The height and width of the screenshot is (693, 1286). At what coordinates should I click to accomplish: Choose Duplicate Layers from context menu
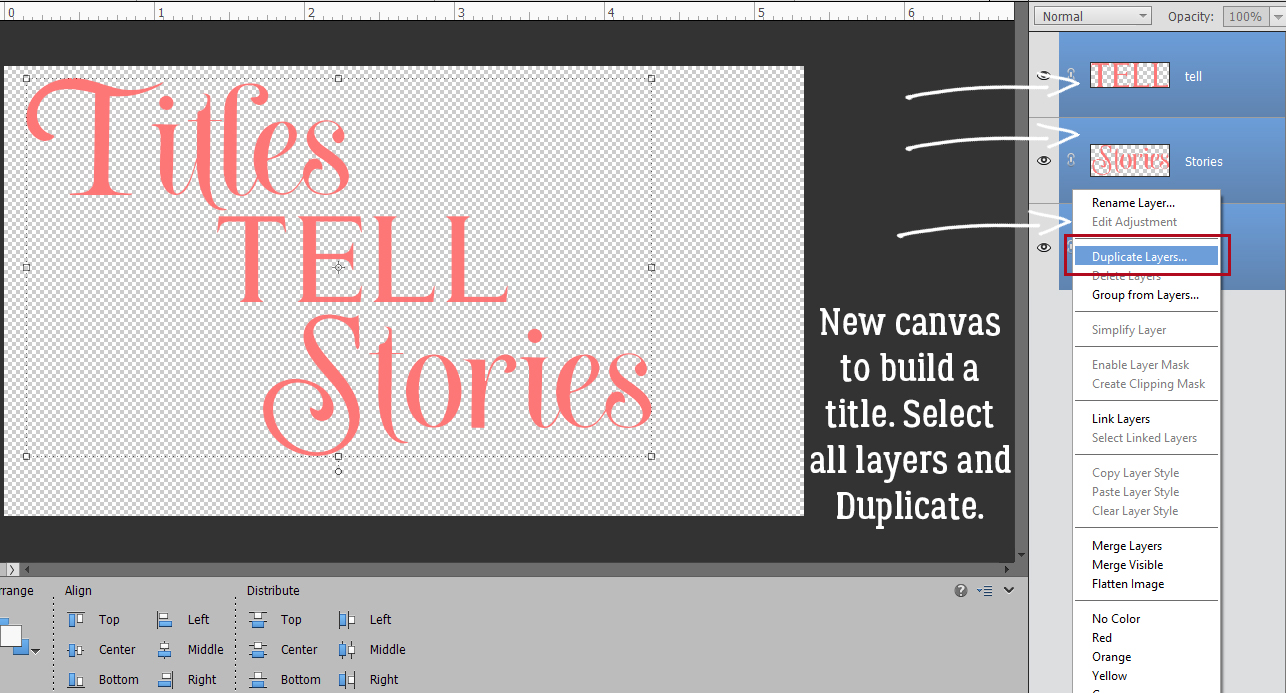pos(1147,257)
